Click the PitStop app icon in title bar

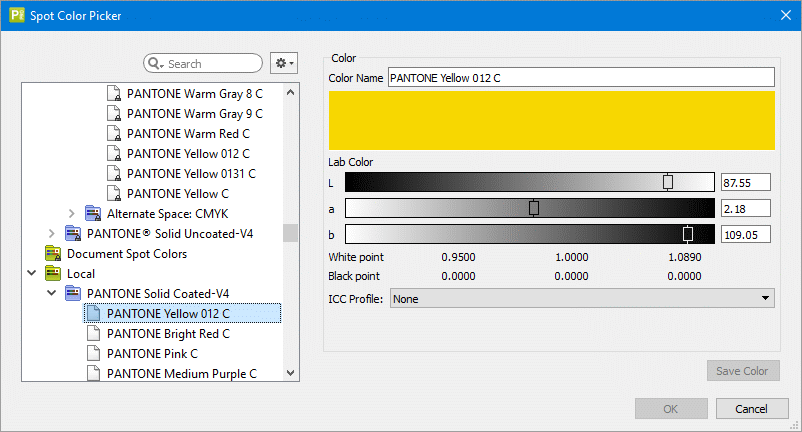[x=17, y=15]
